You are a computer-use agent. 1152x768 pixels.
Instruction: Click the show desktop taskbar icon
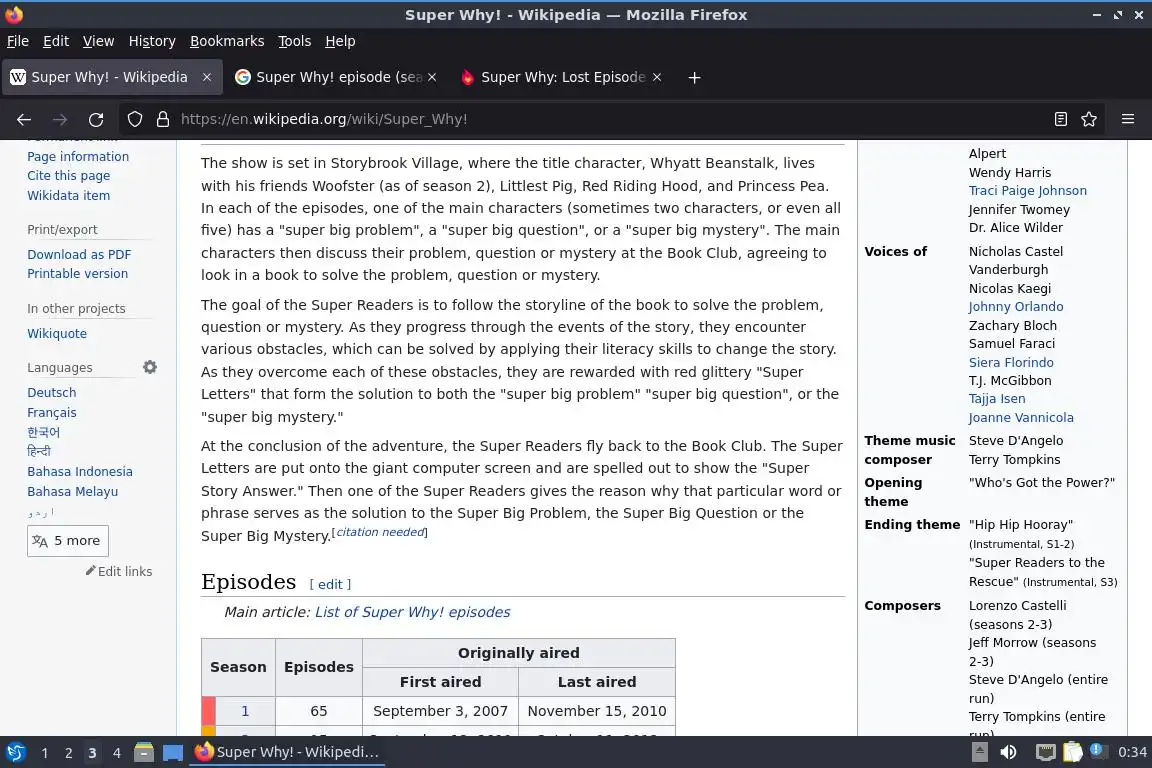(173, 752)
